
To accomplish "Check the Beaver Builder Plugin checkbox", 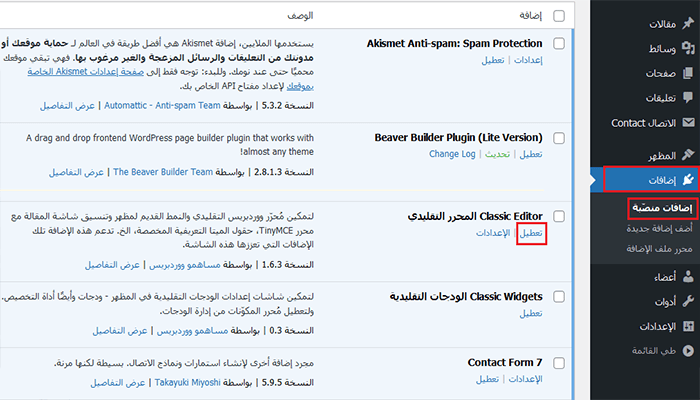I will click(x=558, y=138).
